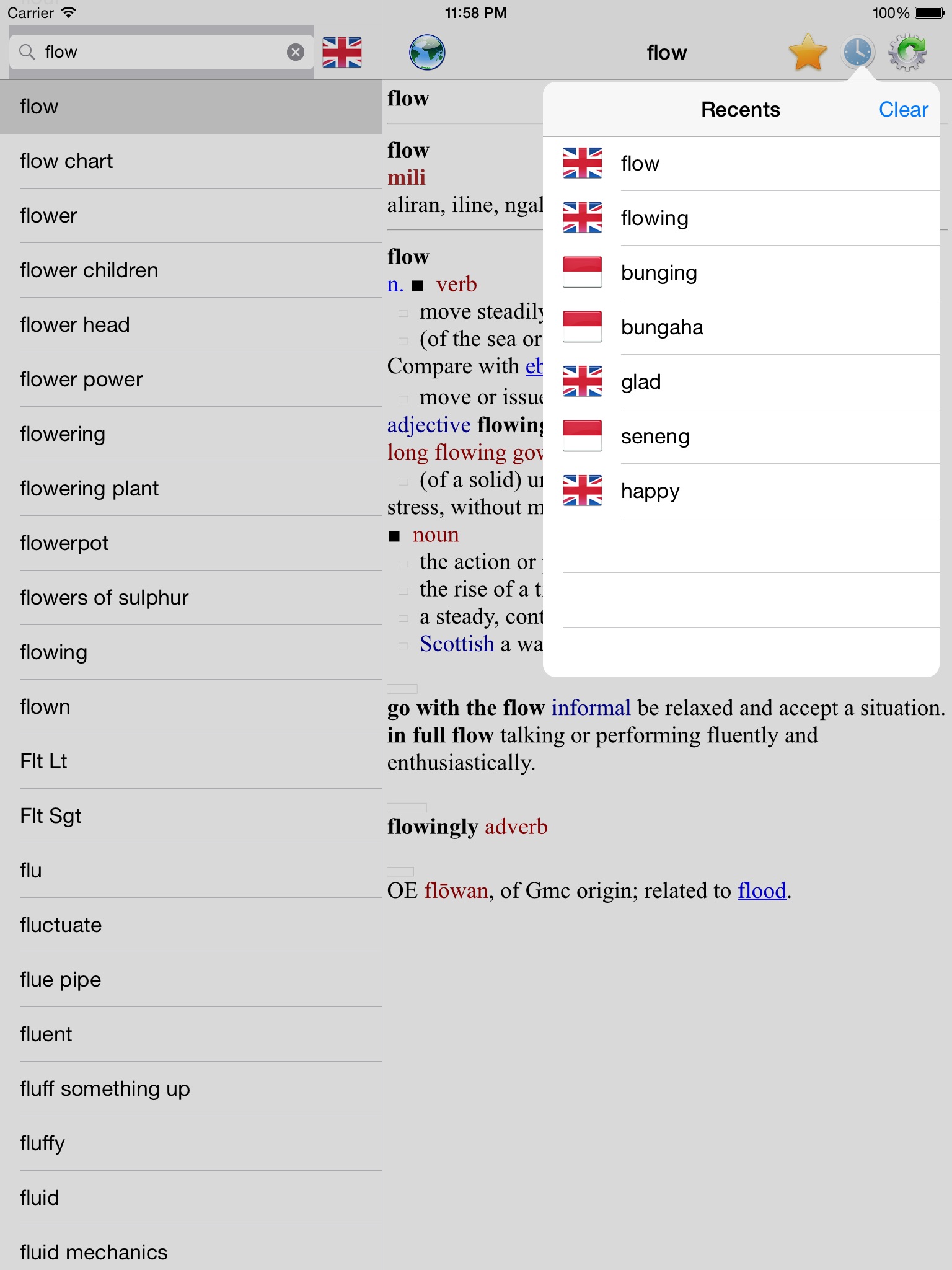Screen dimensions: 952x1270
Task: Select 'happy' from the Recents list
Action: tap(650, 491)
